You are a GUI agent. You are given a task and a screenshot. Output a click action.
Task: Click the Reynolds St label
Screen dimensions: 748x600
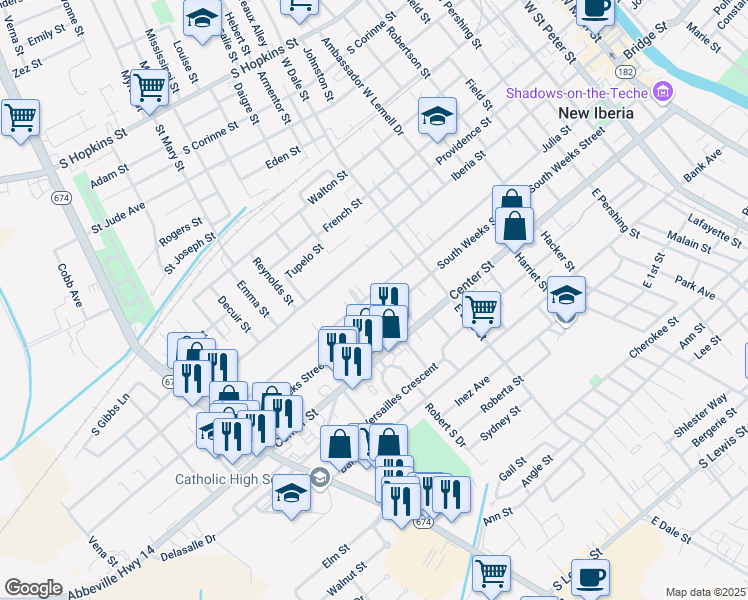point(273,281)
